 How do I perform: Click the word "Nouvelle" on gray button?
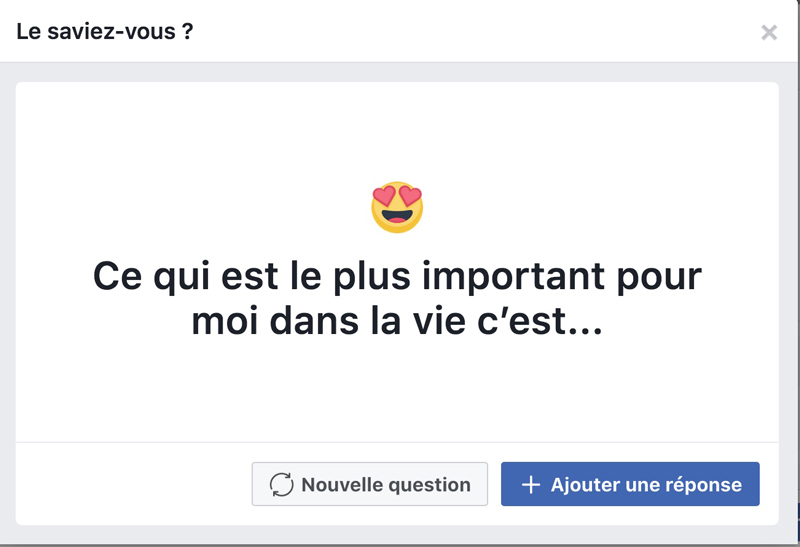click(x=343, y=485)
